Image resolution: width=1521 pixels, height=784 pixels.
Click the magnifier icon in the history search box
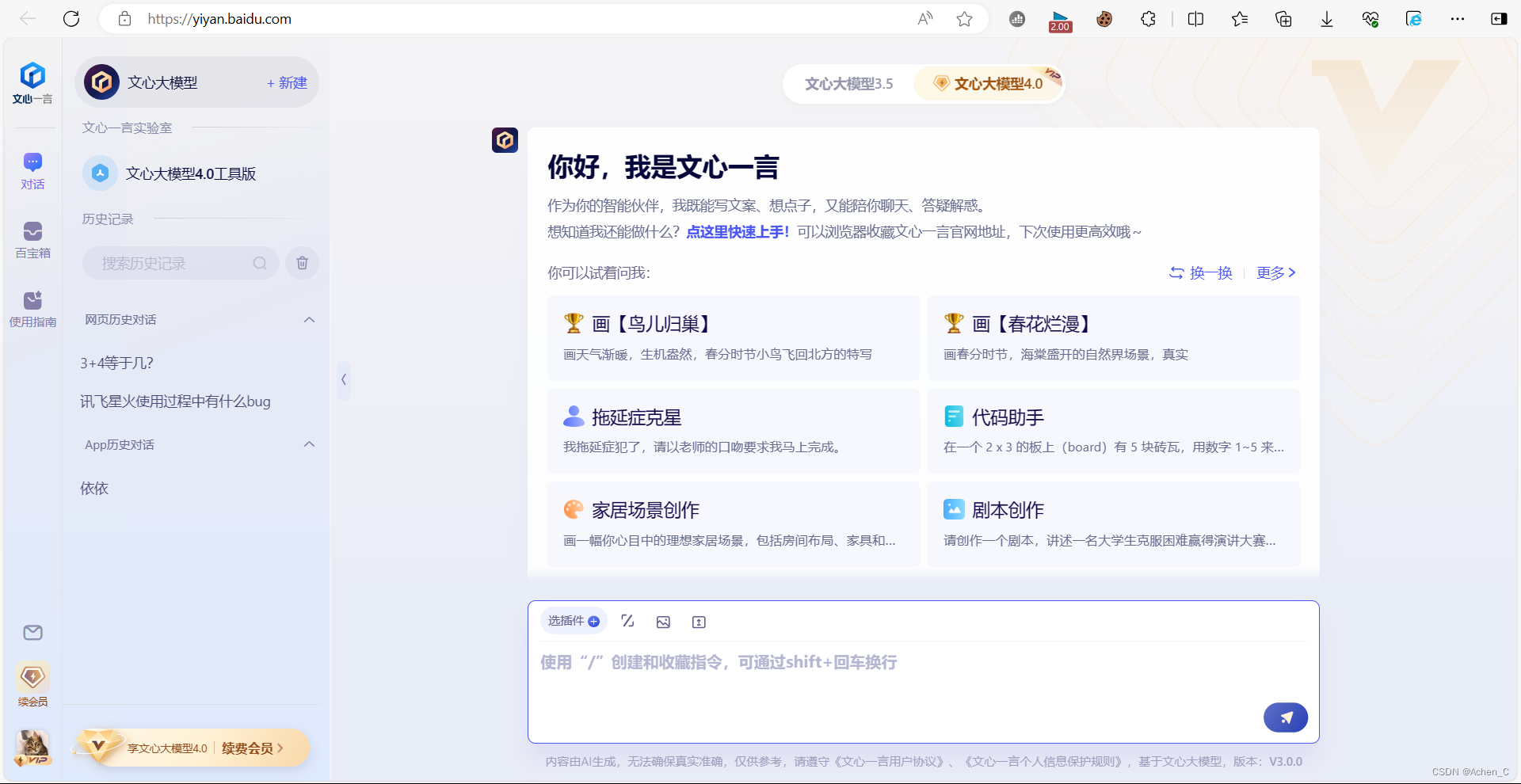[x=260, y=263]
